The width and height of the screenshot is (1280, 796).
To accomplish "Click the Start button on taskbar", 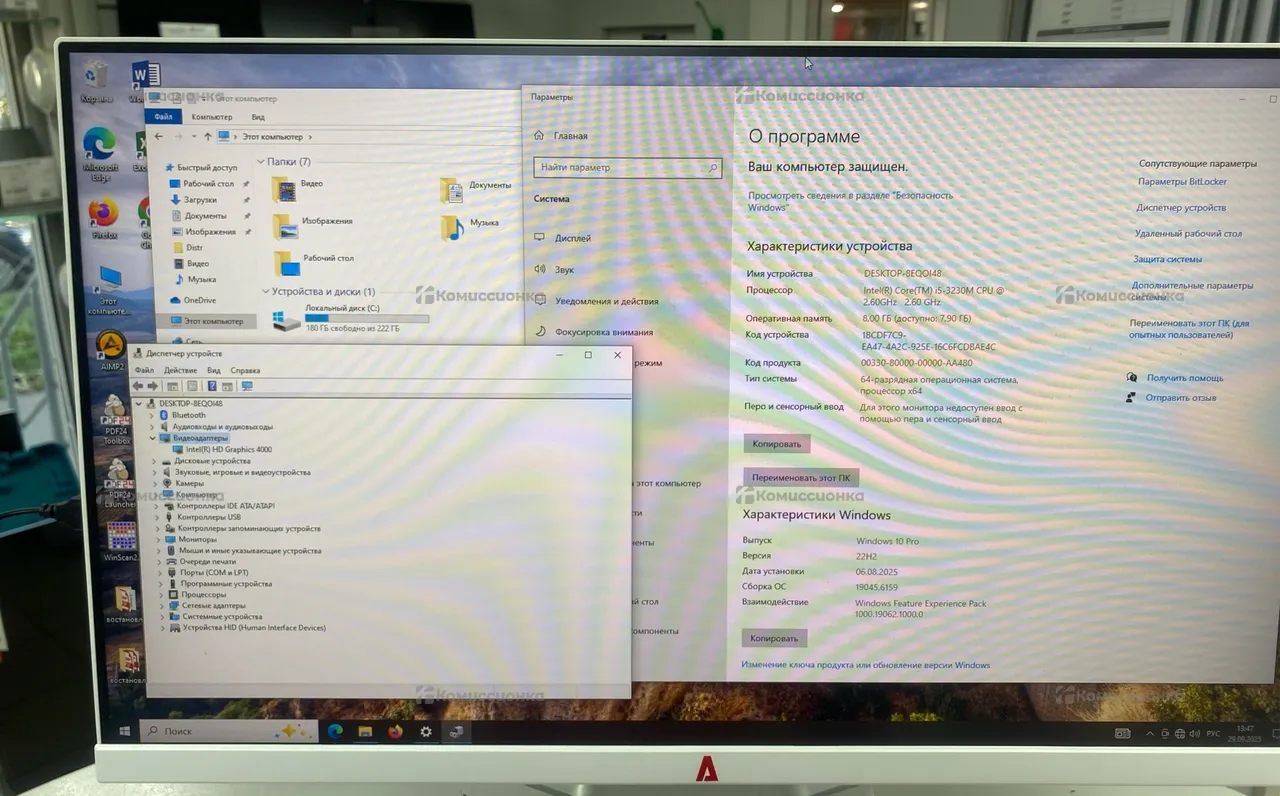I will 125,731.
